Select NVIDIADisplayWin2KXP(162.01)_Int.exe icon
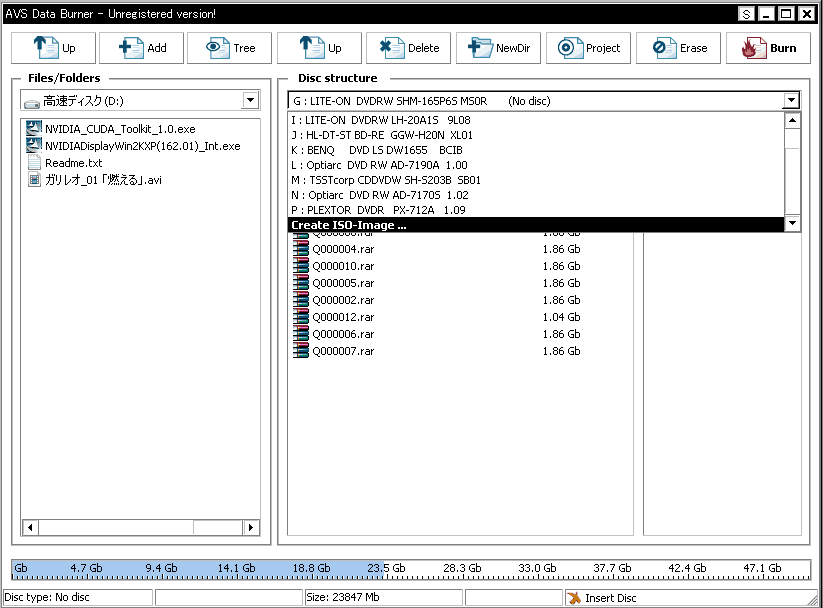The width and height of the screenshot is (823, 608). 34,145
